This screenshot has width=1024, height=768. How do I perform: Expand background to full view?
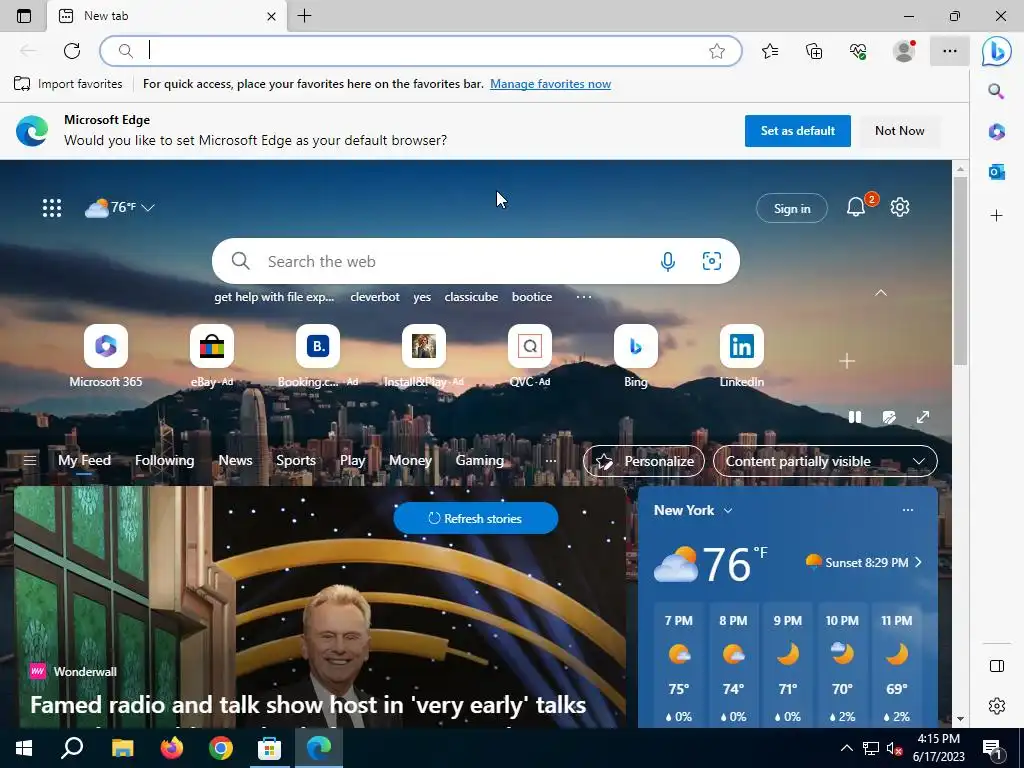tap(923, 417)
